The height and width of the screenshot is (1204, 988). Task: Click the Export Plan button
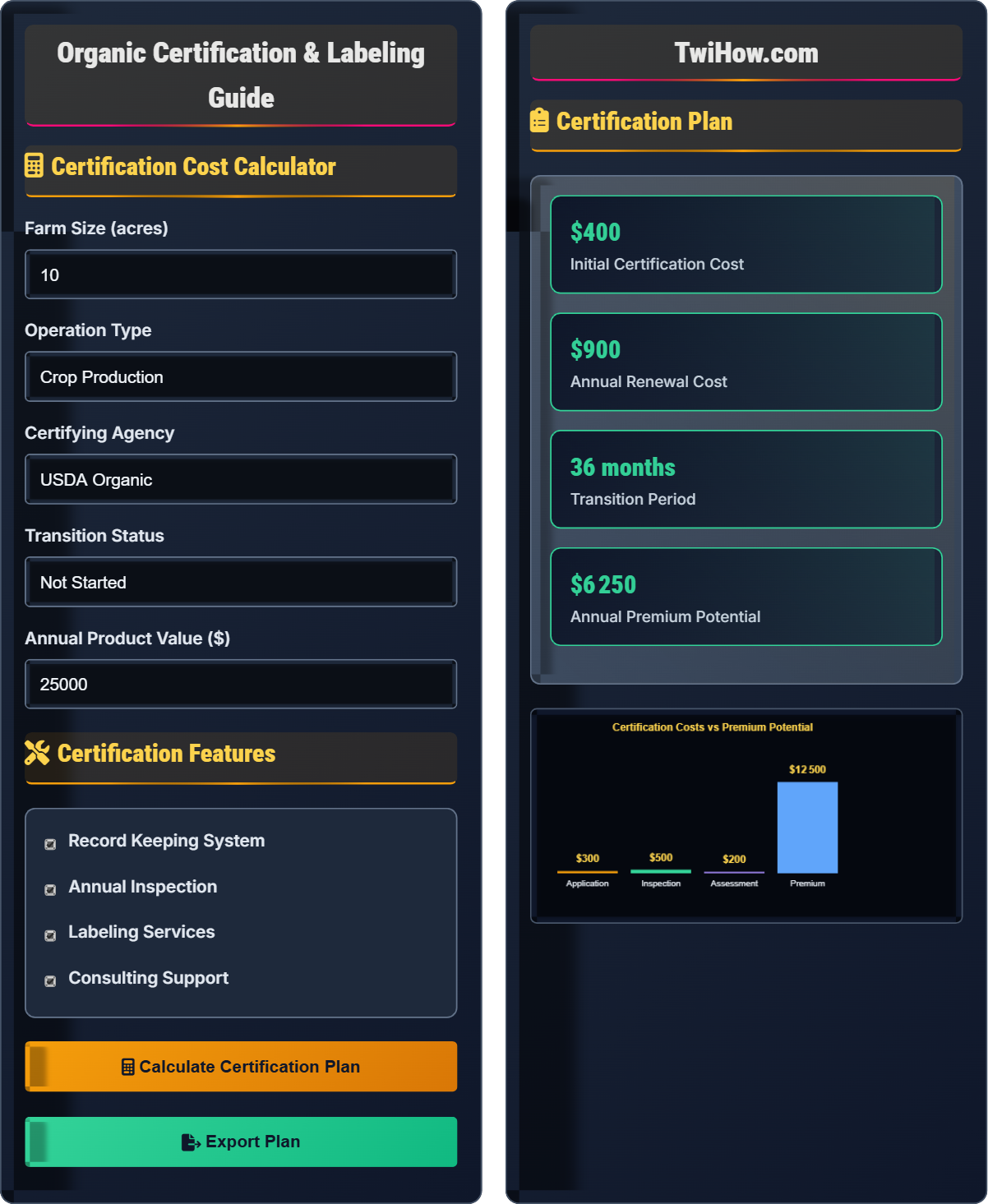[x=241, y=1142]
